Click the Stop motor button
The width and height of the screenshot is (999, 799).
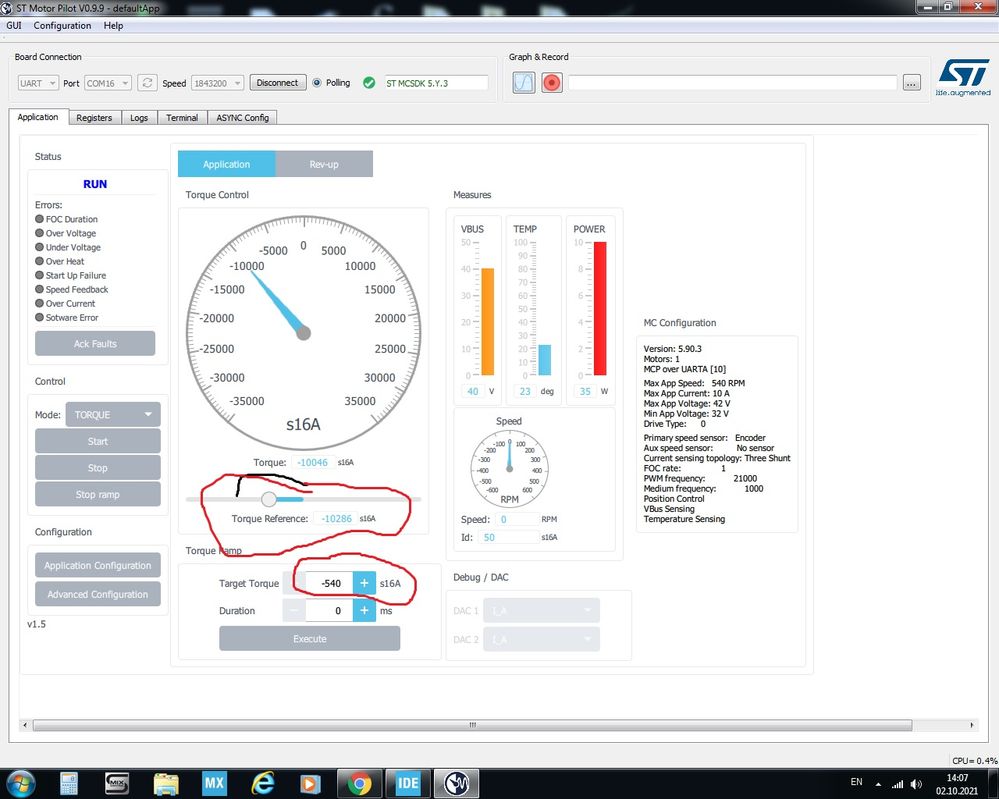97,468
